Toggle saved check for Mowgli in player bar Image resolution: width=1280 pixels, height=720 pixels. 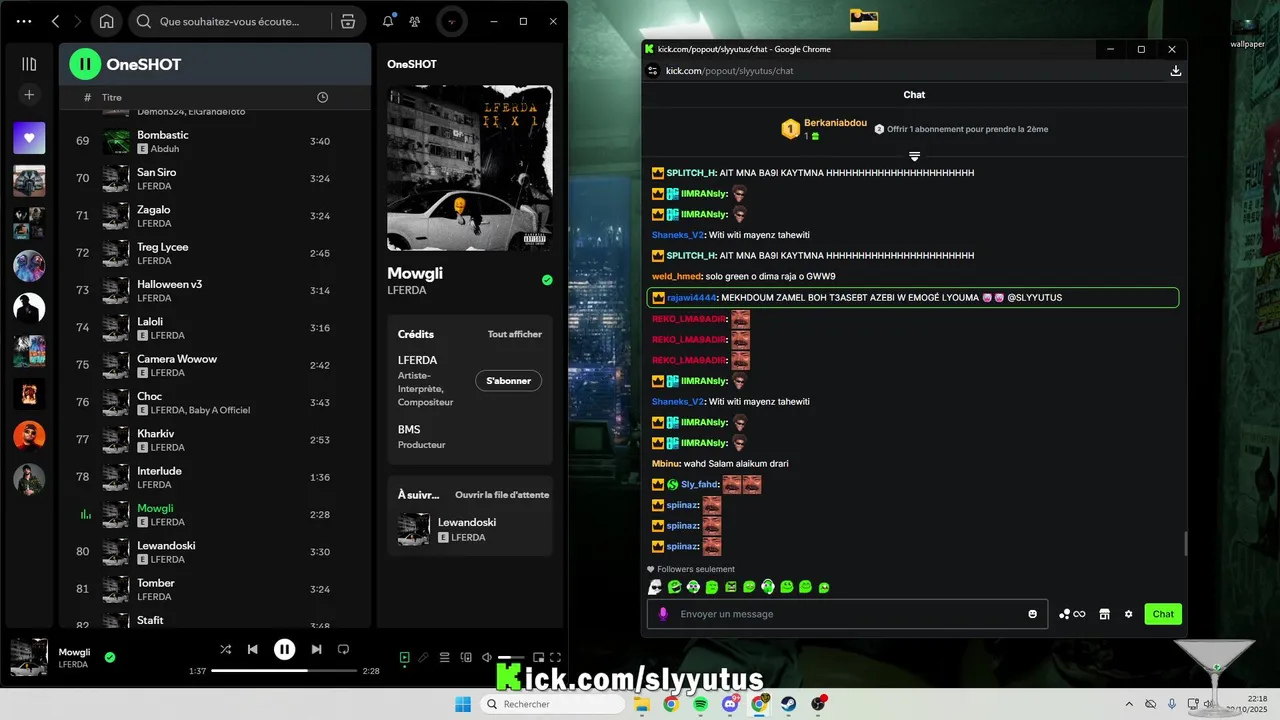point(110,657)
